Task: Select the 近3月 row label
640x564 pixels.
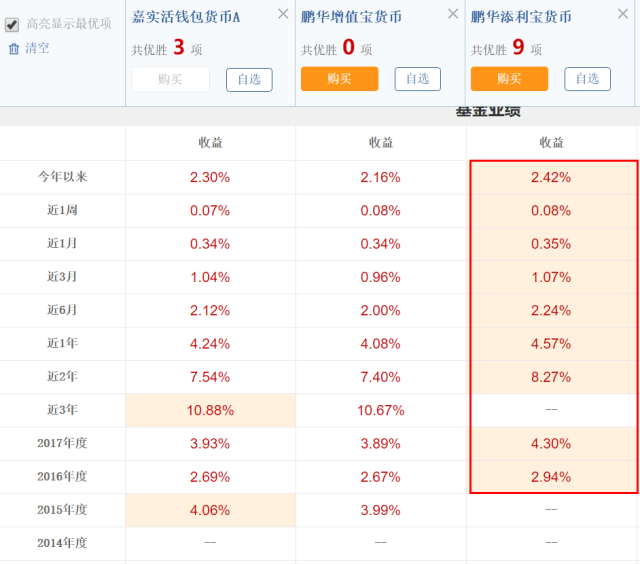Action: point(62,277)
